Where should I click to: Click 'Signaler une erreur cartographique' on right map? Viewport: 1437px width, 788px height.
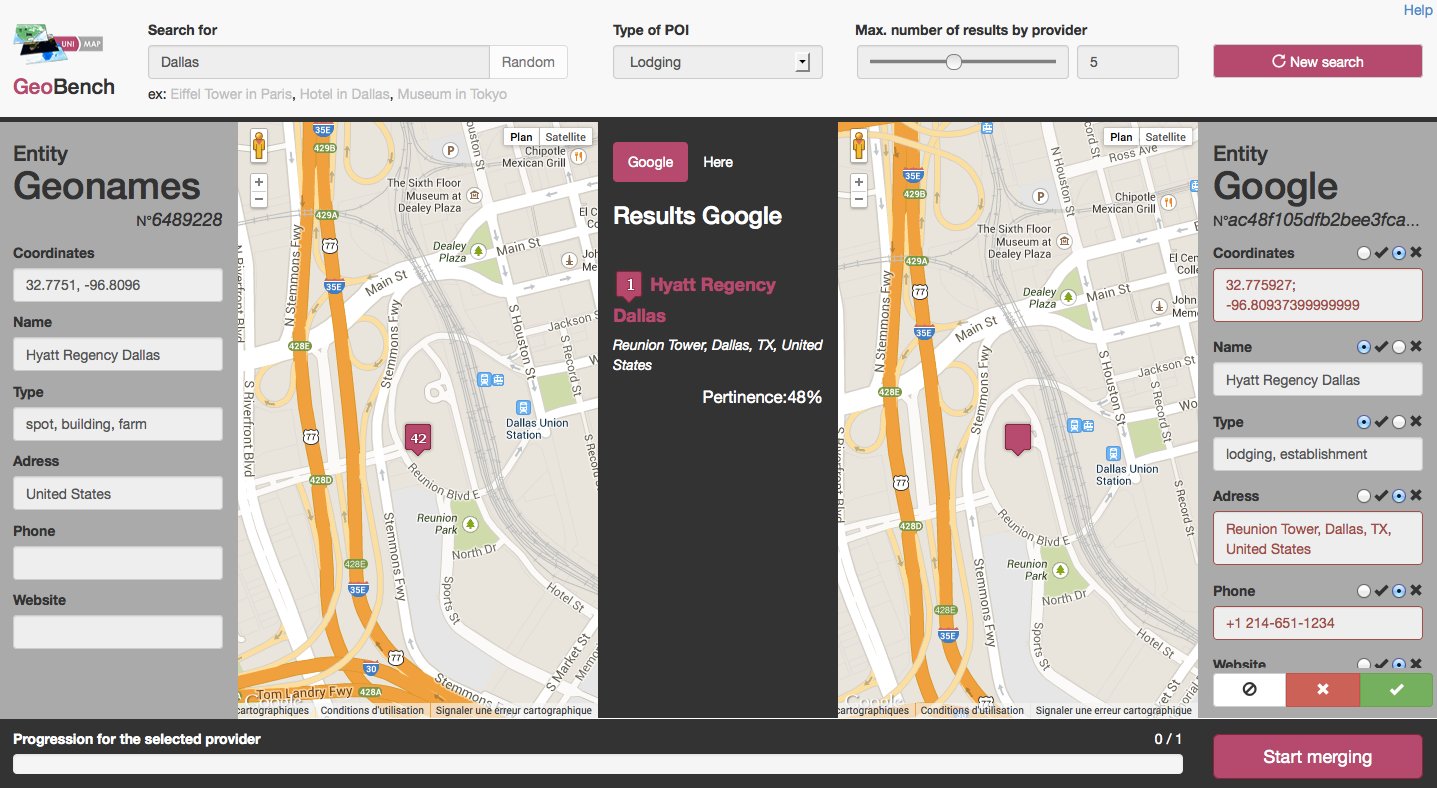pos(1114,711)
